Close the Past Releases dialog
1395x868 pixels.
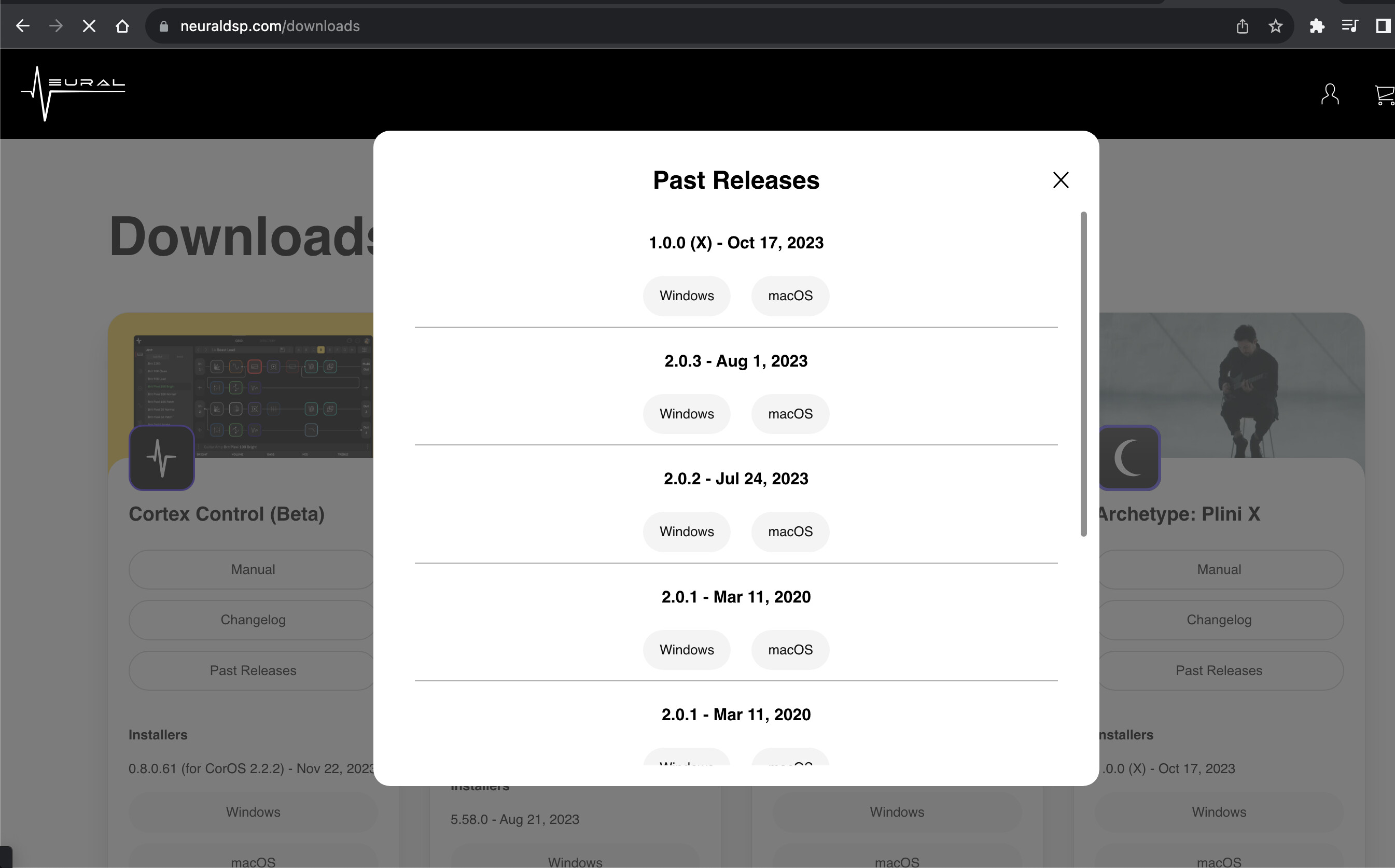point(1061,180)
